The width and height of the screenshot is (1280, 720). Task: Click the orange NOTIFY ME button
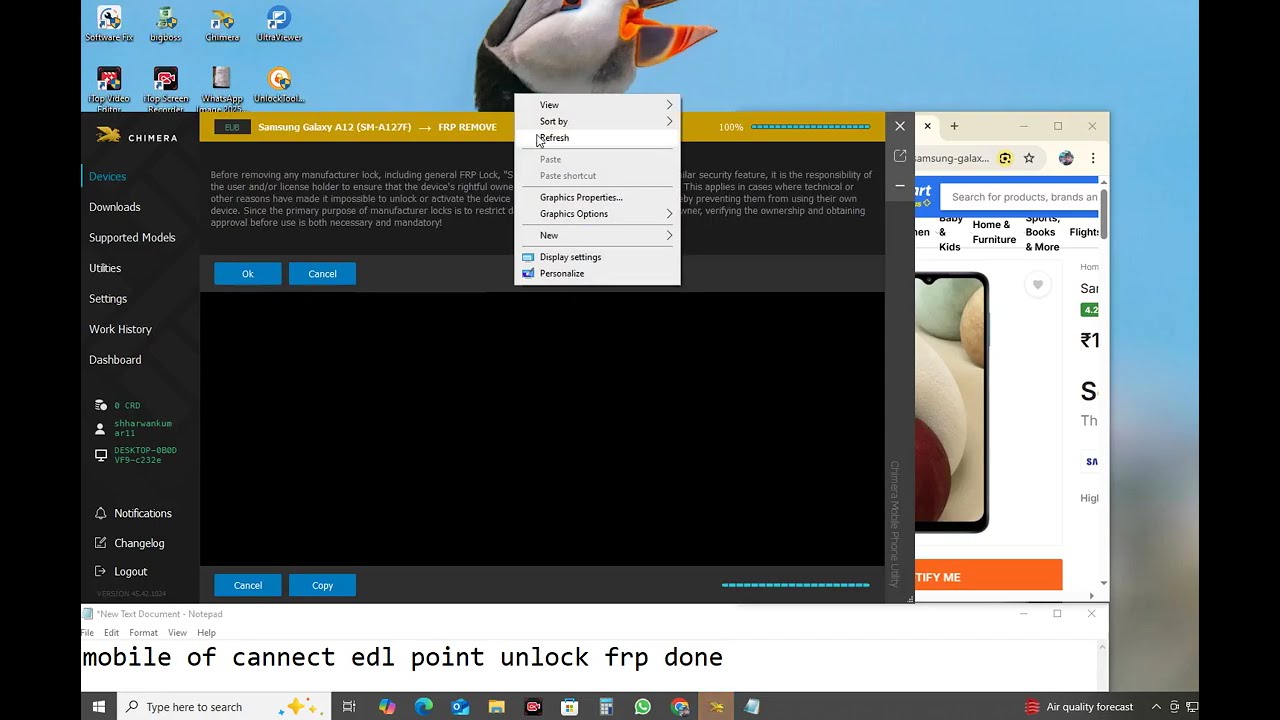(x=988, y=576)
